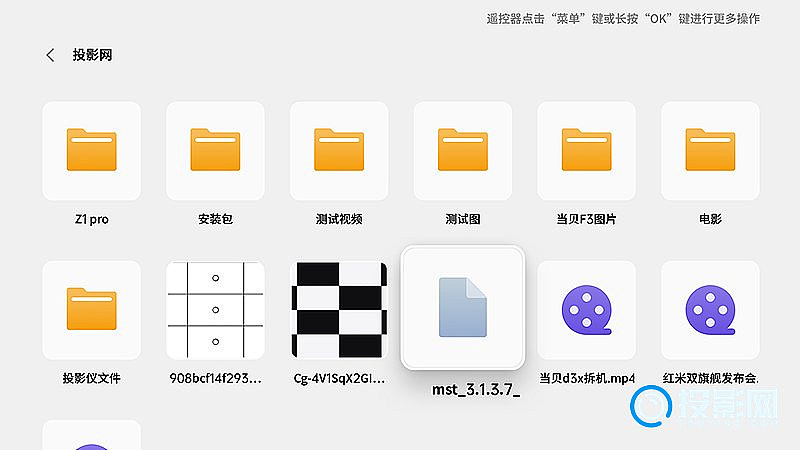Click the Z1 pro folder label

click(92, 219)
